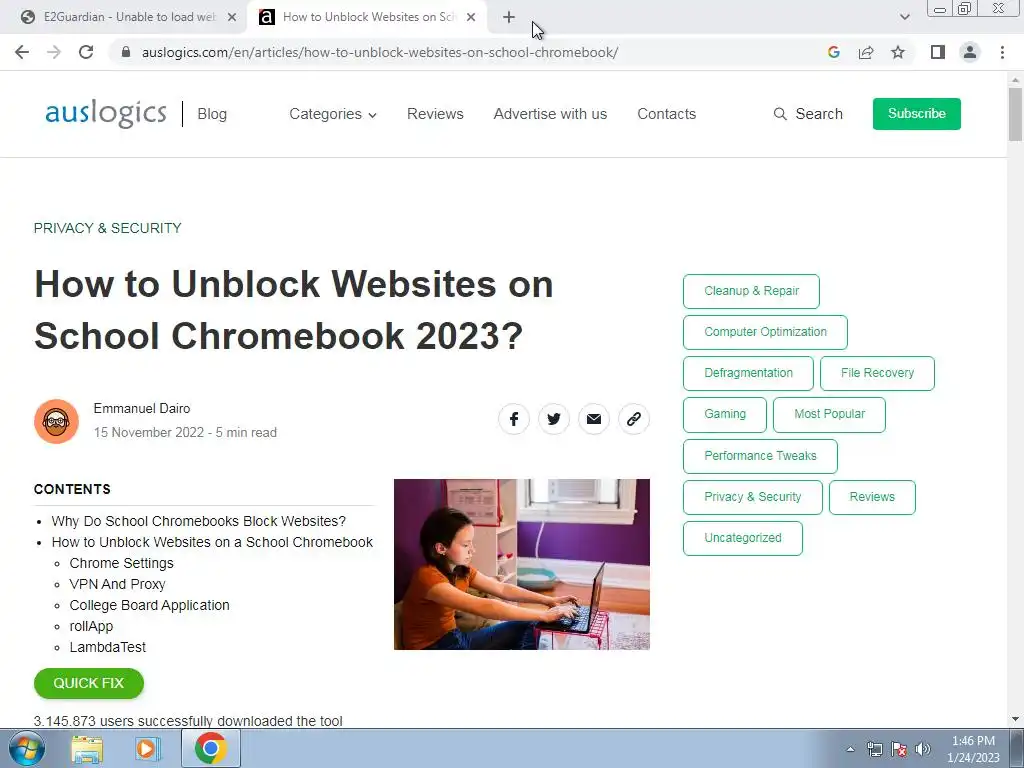Screen dimensions: 1024x768
Task: Open Computer Optimization tag
Action: [765, 332]
